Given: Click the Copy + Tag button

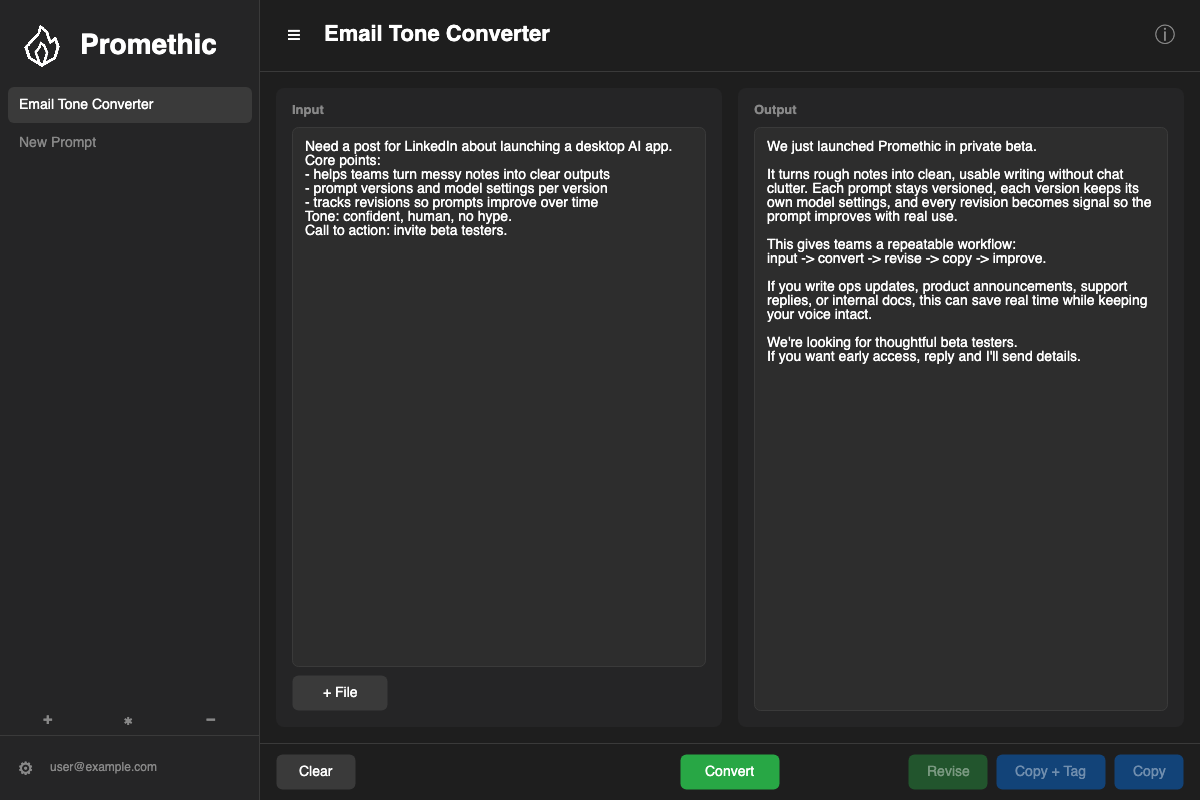Looking at the screenshot, I should point(1050,771).
